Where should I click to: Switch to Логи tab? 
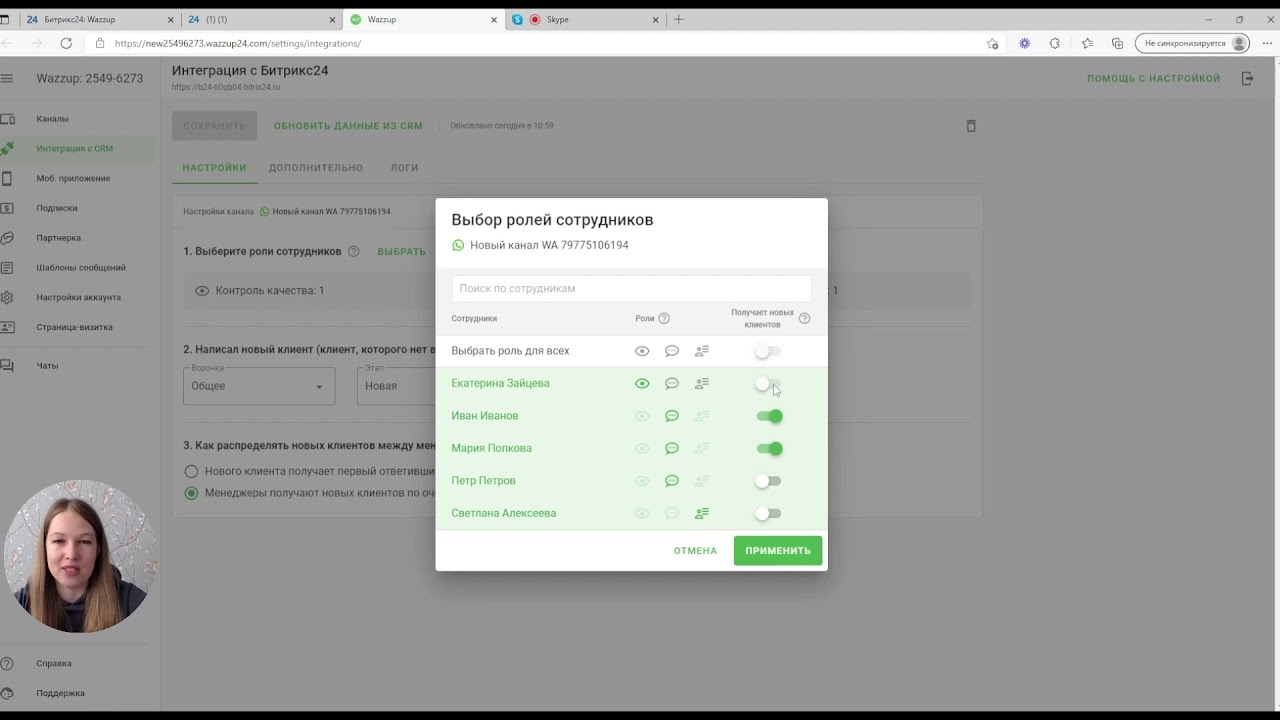point(404,168)
